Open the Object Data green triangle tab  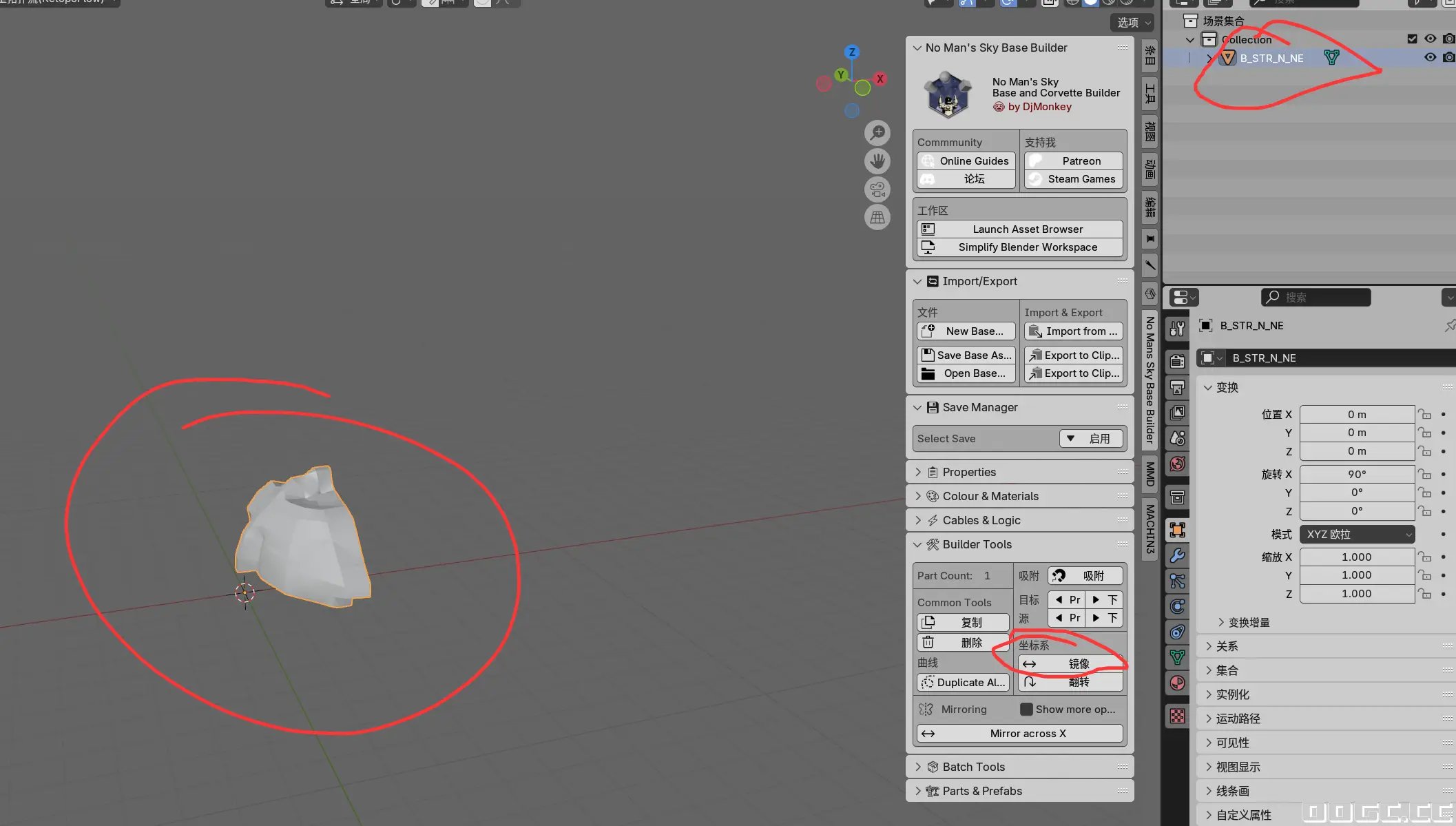tap(1178, 657)
